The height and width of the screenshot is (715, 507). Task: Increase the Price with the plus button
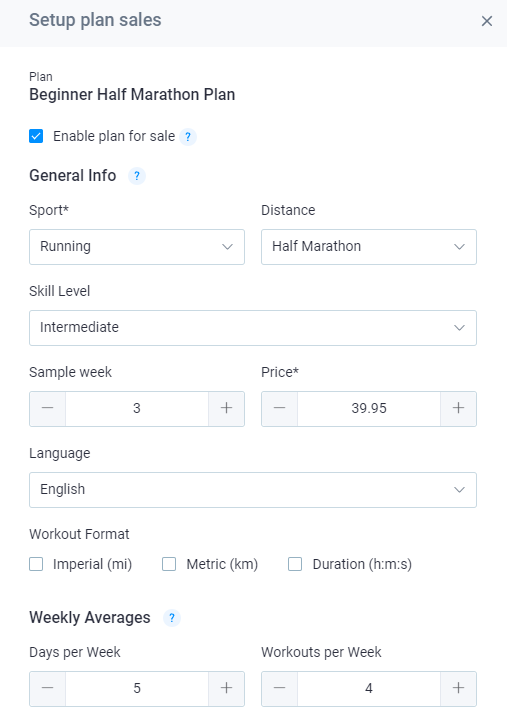[x=458, y=409]
